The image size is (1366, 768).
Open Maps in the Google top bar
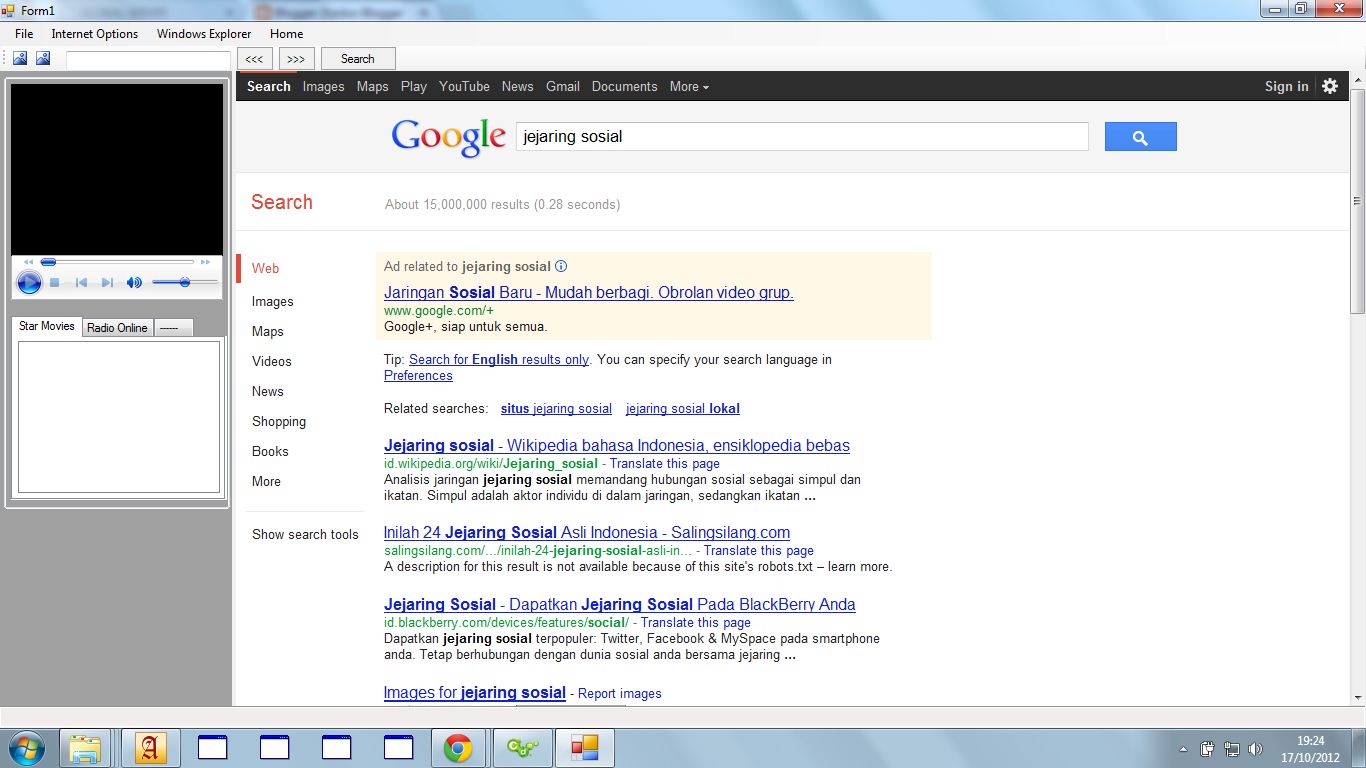pos(372,87)
